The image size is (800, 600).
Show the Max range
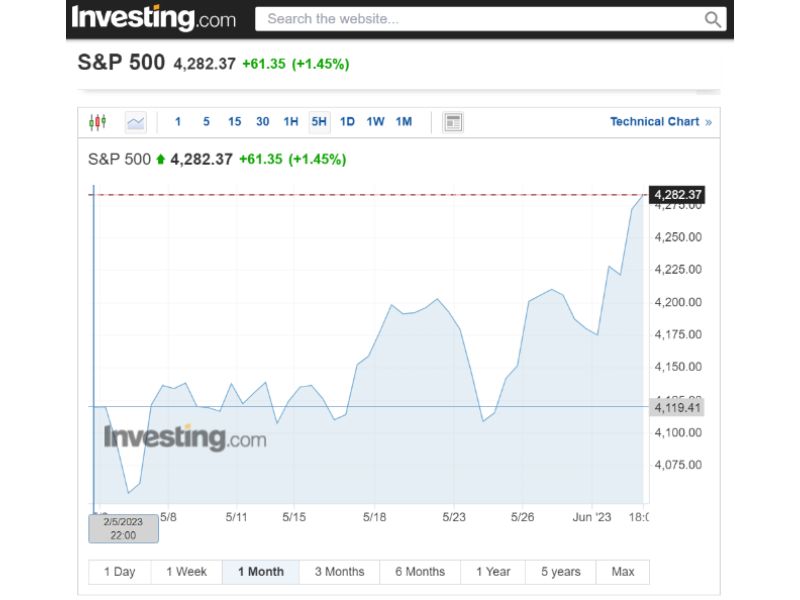pyautogui.click(x=623, y=572)
